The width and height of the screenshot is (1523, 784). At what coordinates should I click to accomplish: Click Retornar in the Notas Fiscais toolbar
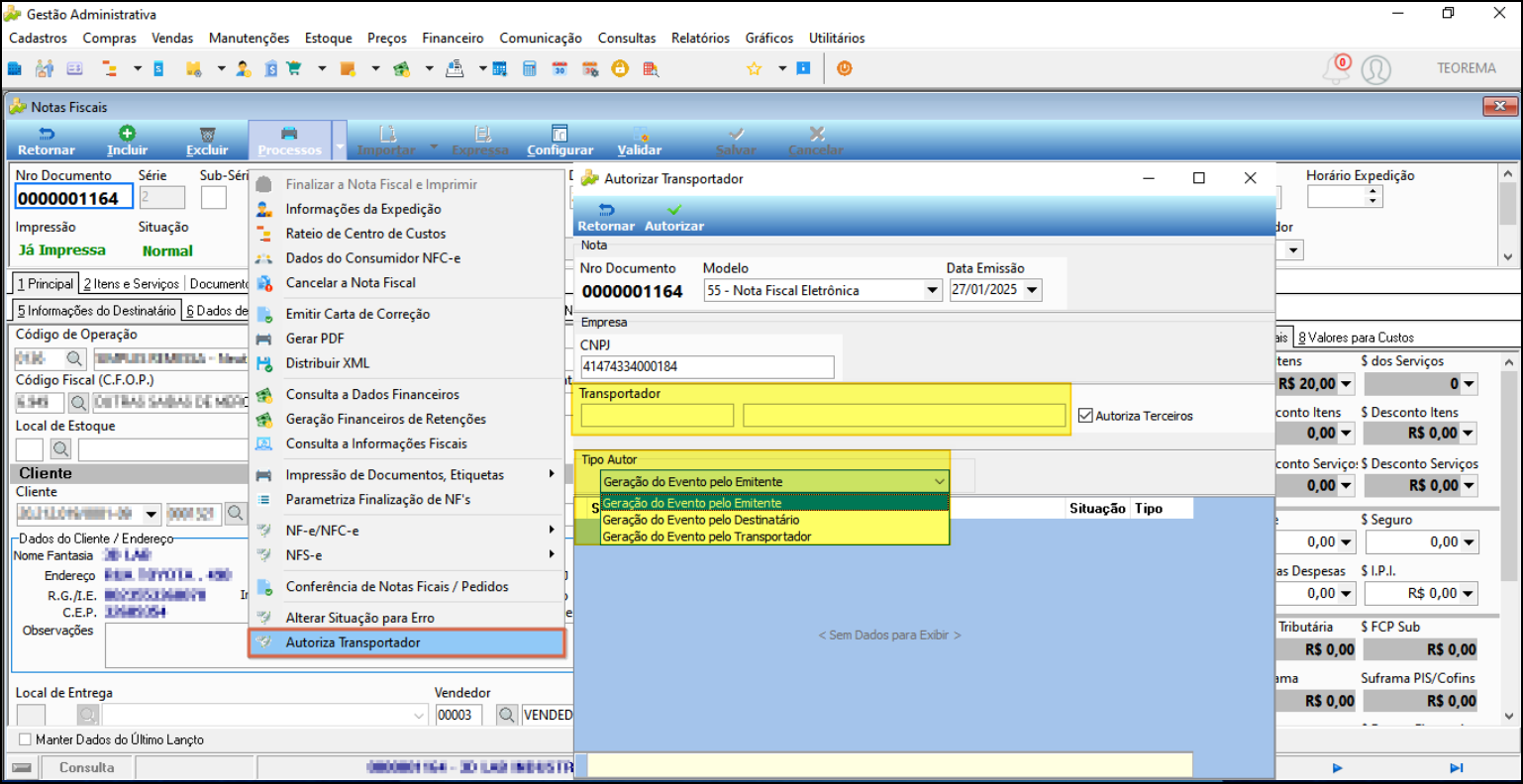[47, 142]
